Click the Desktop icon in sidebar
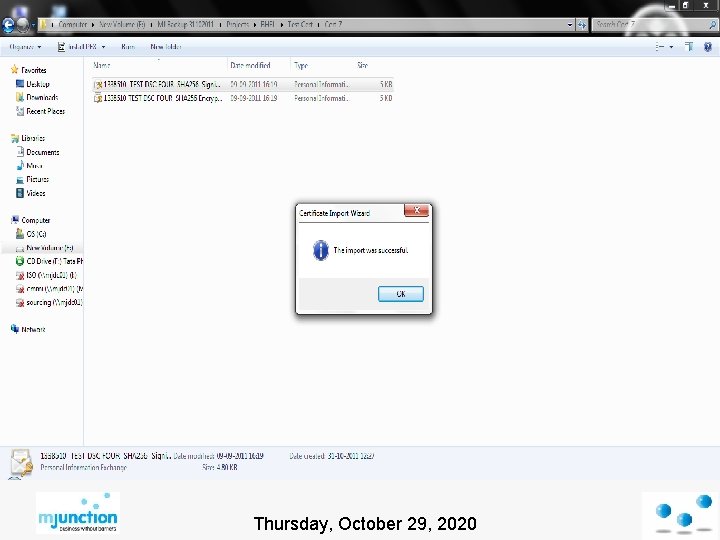The width and height of the screenshot is (720, 540). (20, 84)
